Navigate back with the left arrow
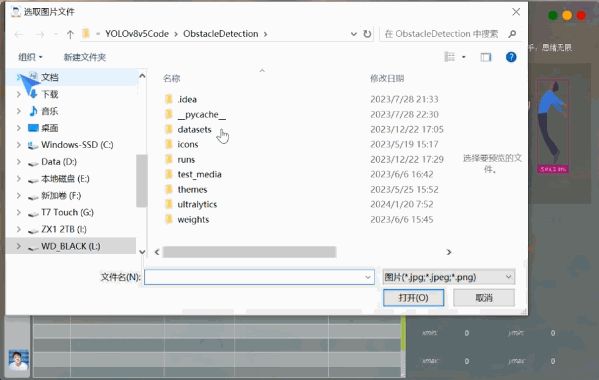Image resolution: width=599 pixels, height=380 pixels. tap(19, 35)
